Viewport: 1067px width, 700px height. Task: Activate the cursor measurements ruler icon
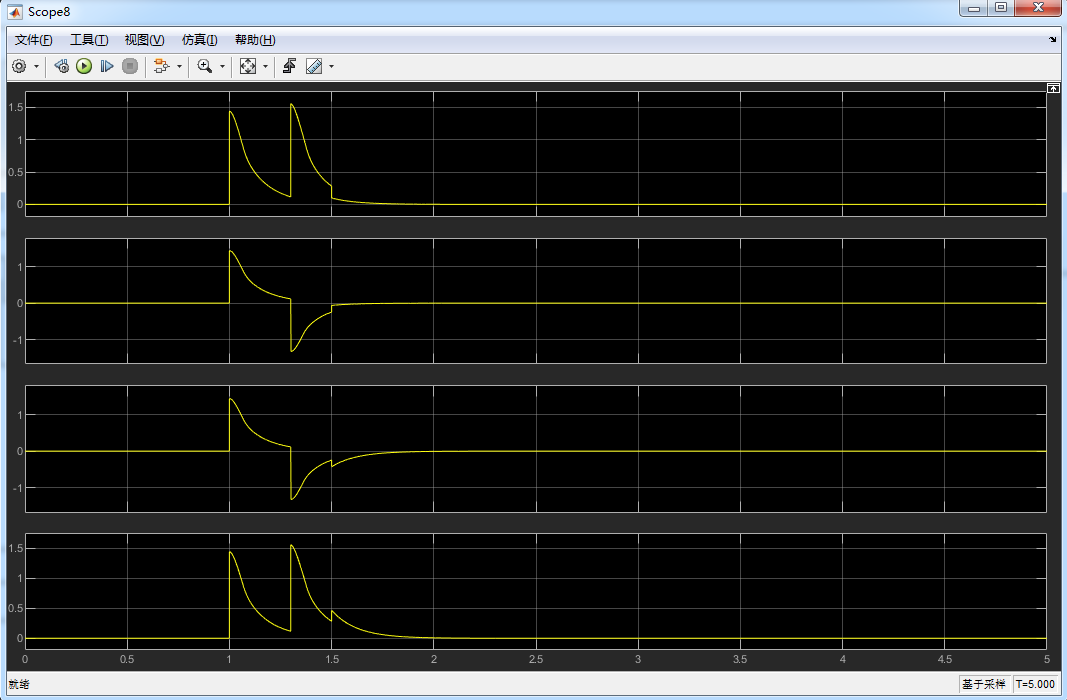point(314,66)
